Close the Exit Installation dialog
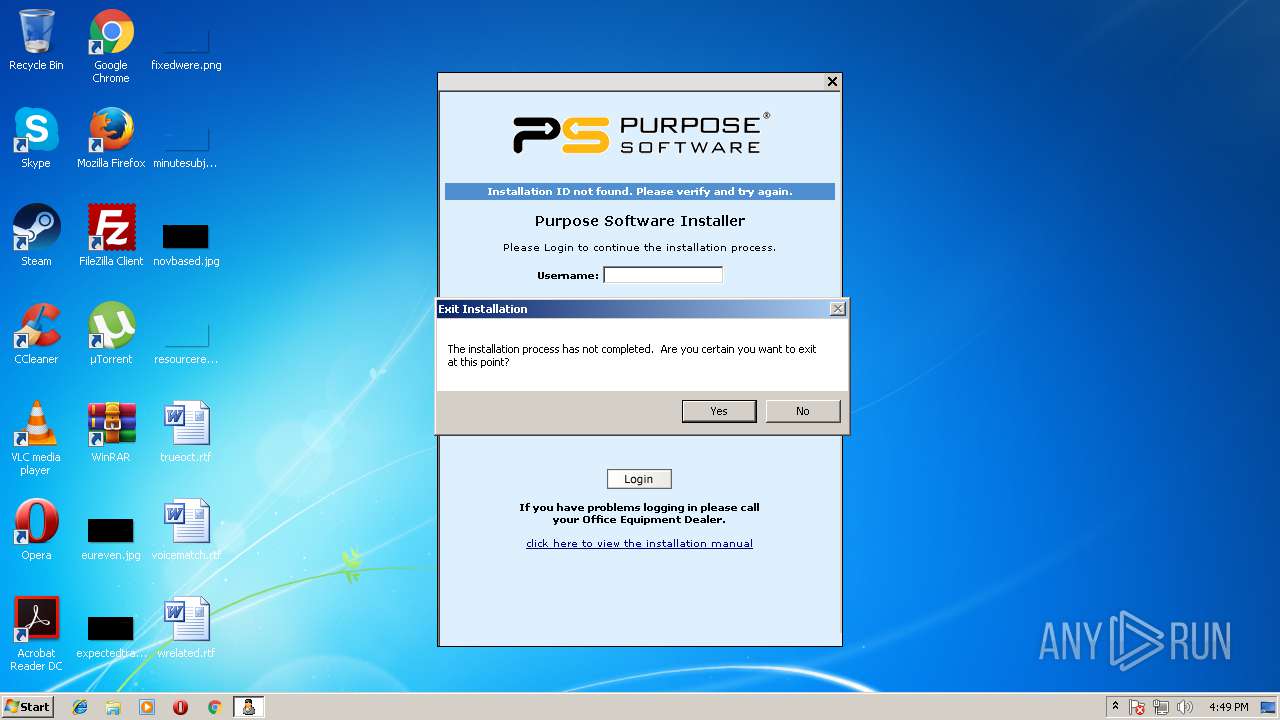Image resolution: width=1280 pixels, height=720 pixels. (838, 309)
